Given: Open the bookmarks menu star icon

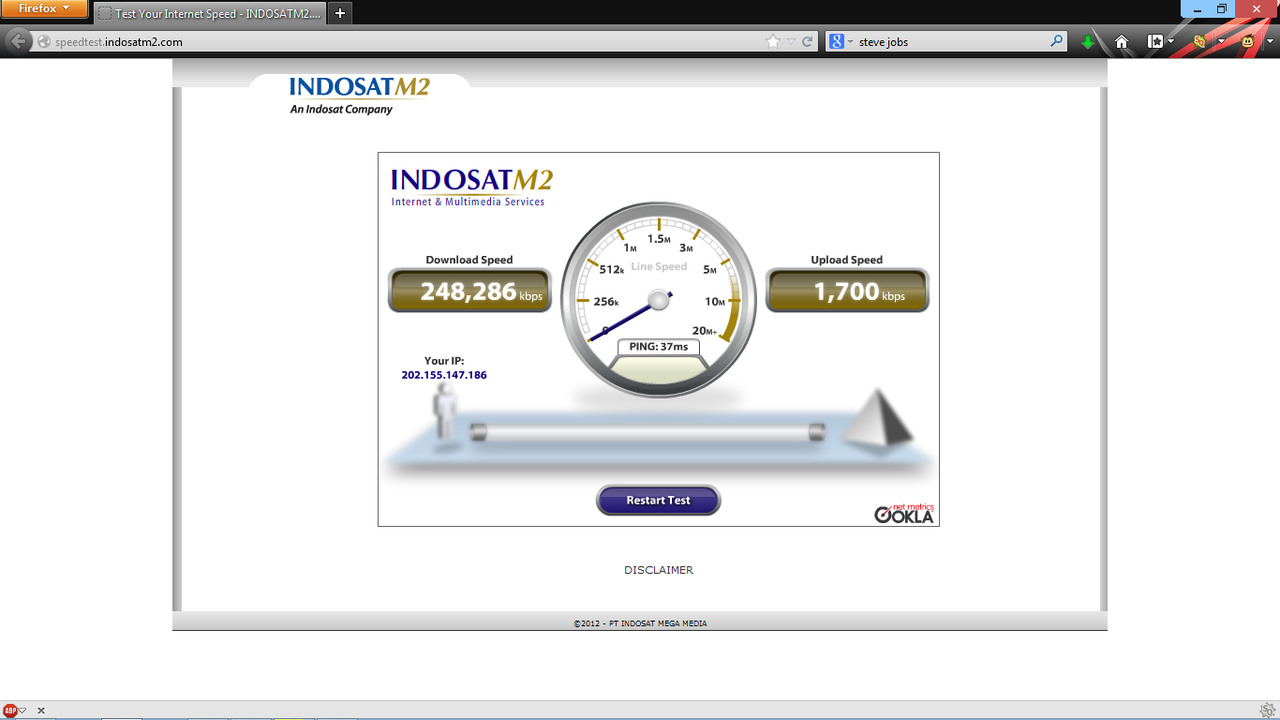Looking at the screenshot, I should pyautogui.click(x=1156, y=42).
